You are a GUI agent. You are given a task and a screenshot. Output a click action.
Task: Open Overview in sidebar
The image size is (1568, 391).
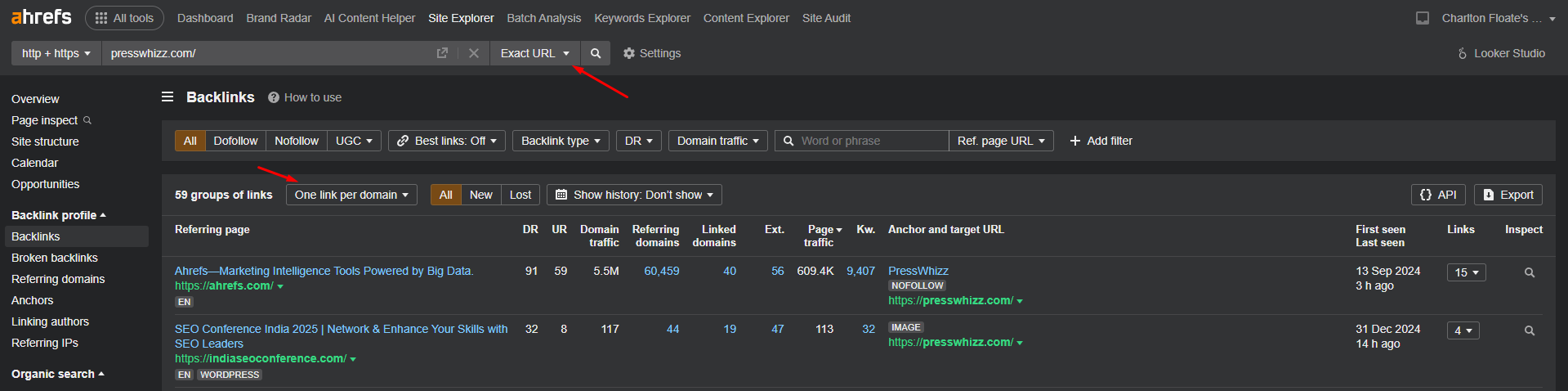coord(35,99)
